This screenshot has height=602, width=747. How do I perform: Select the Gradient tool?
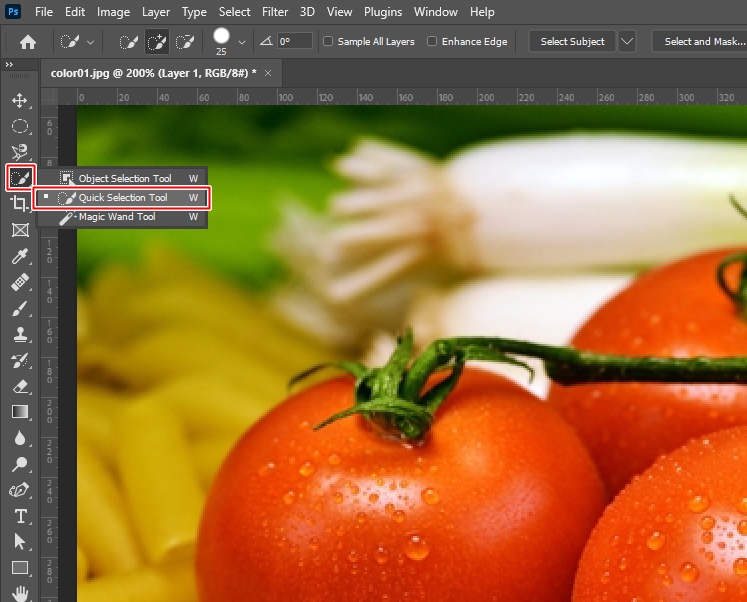click(x=20, y=412)
